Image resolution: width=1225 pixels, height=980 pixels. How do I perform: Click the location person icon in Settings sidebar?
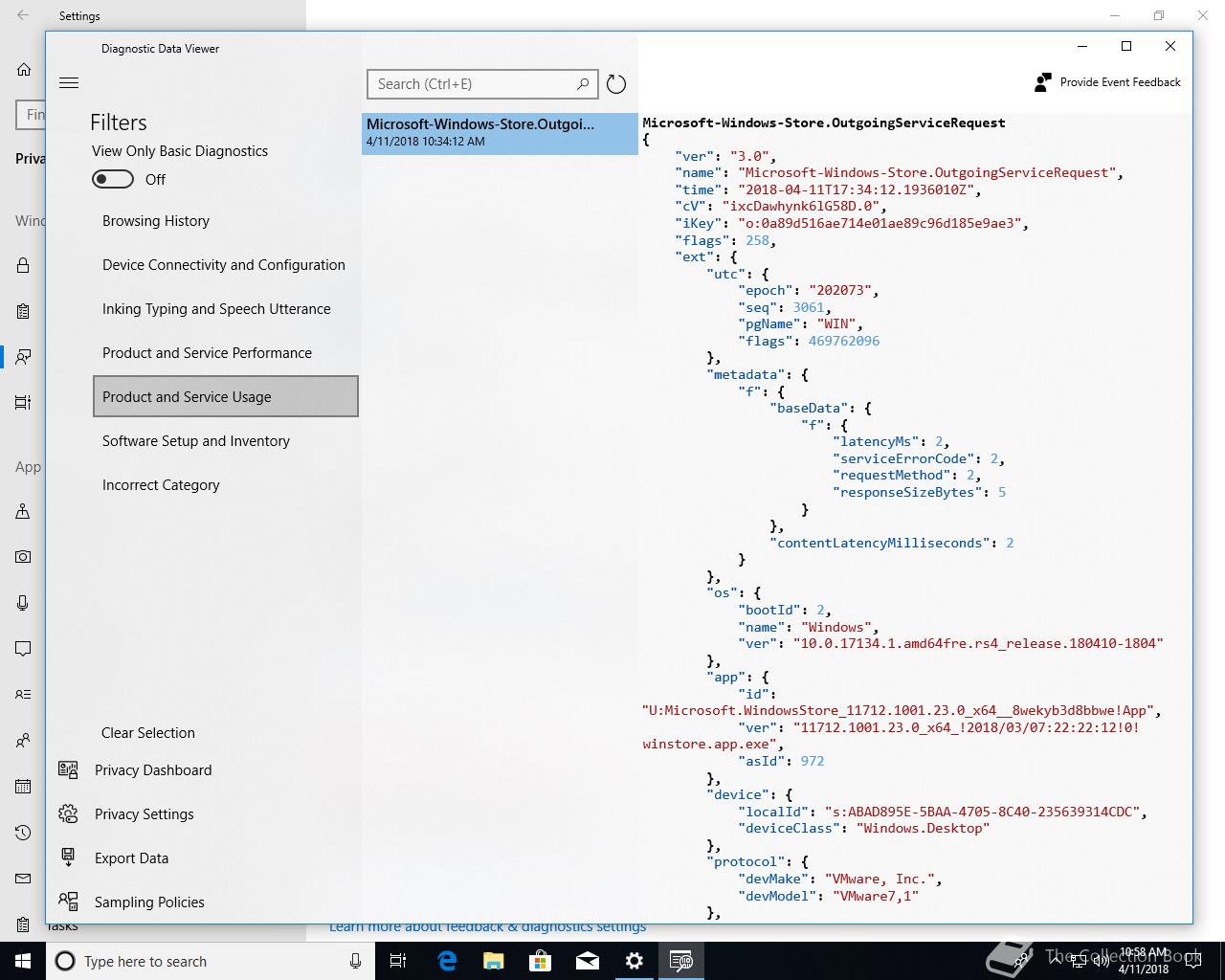click(23, 510)
